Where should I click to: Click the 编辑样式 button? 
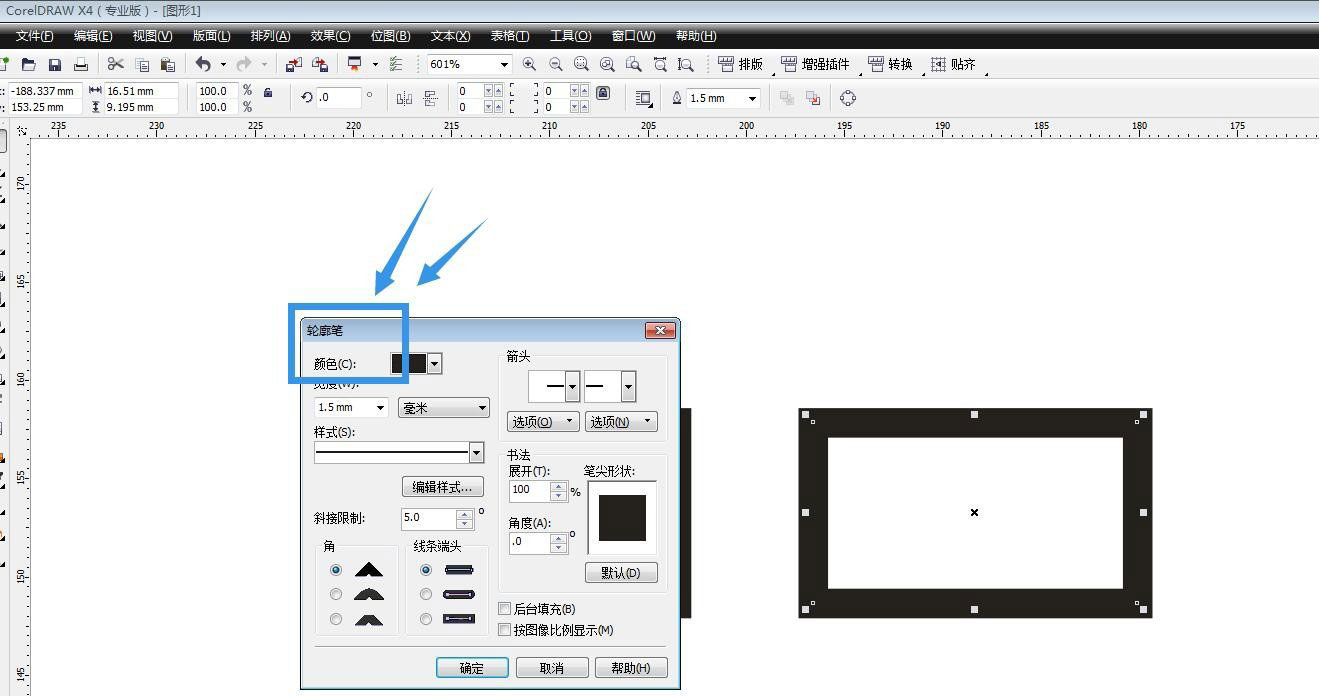tap(443, 487)
